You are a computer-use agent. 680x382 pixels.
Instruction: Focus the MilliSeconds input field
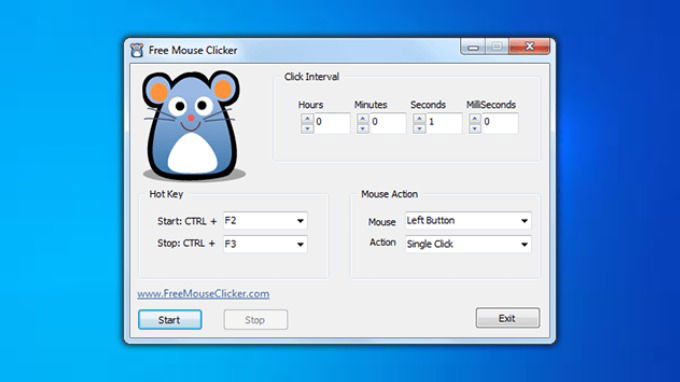[499, 123]
